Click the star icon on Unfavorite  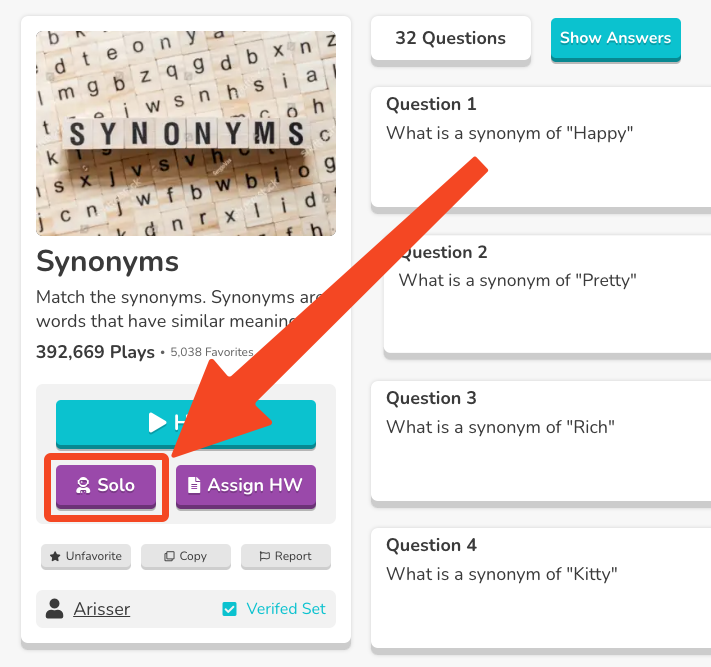55,556
